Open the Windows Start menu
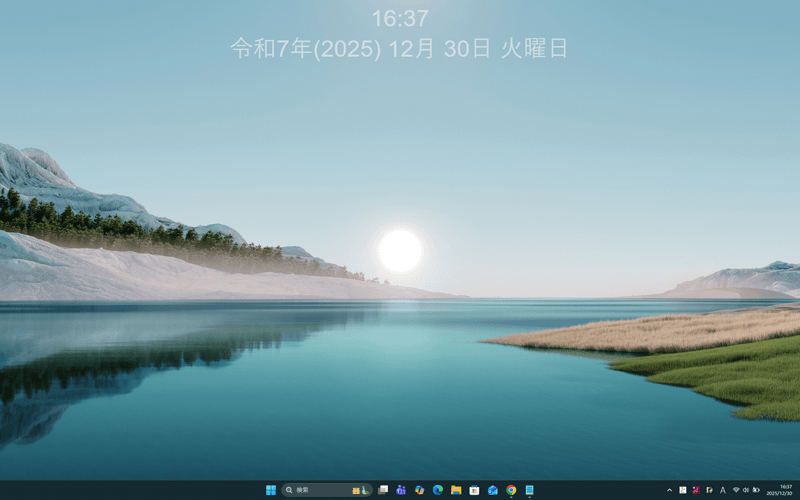800x500 pixels. 271,490
